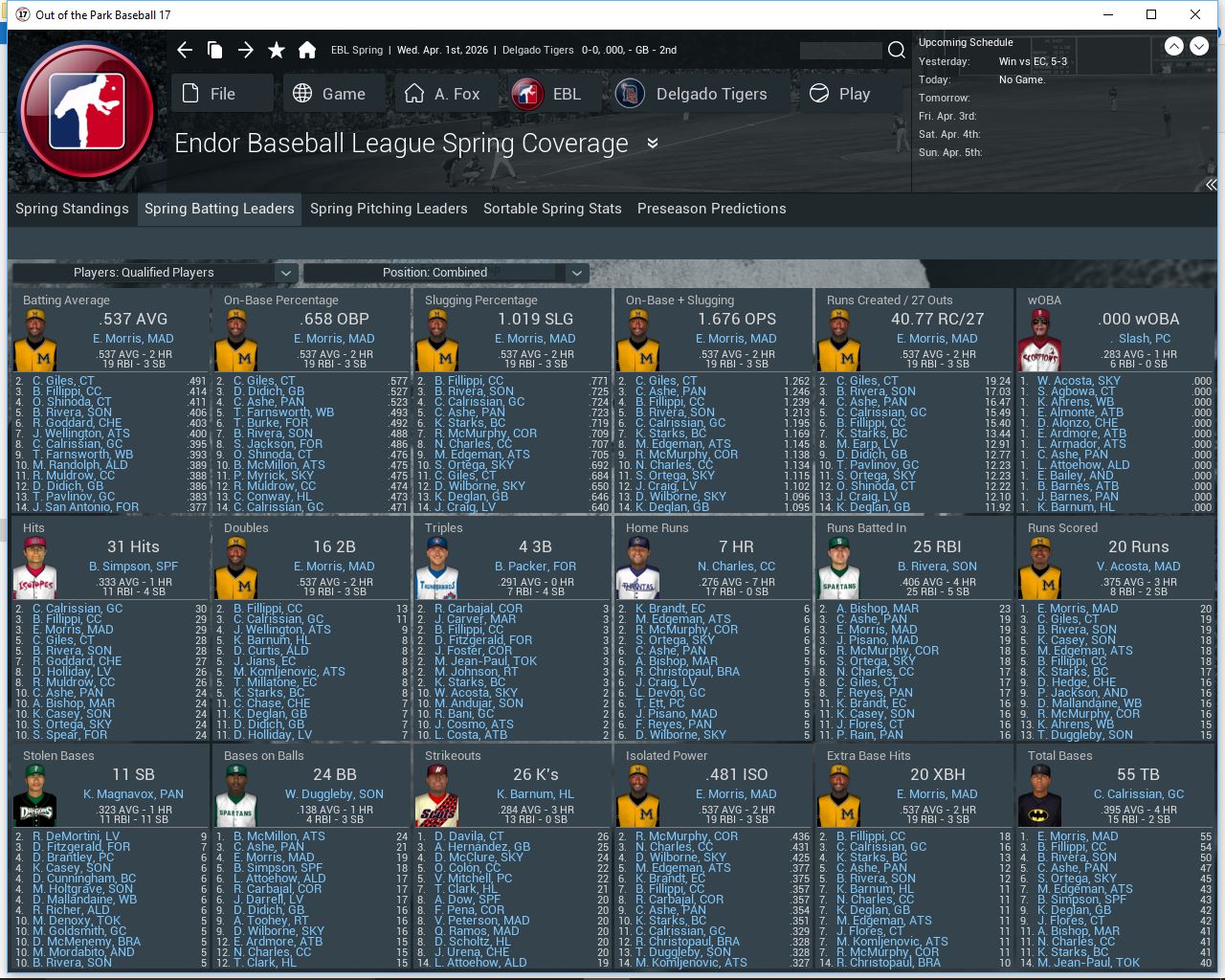Image resolution: width=1225 pixels, height=980 pixels.
Task: Collapse the side panel double-chevron
Action: 1211,185
